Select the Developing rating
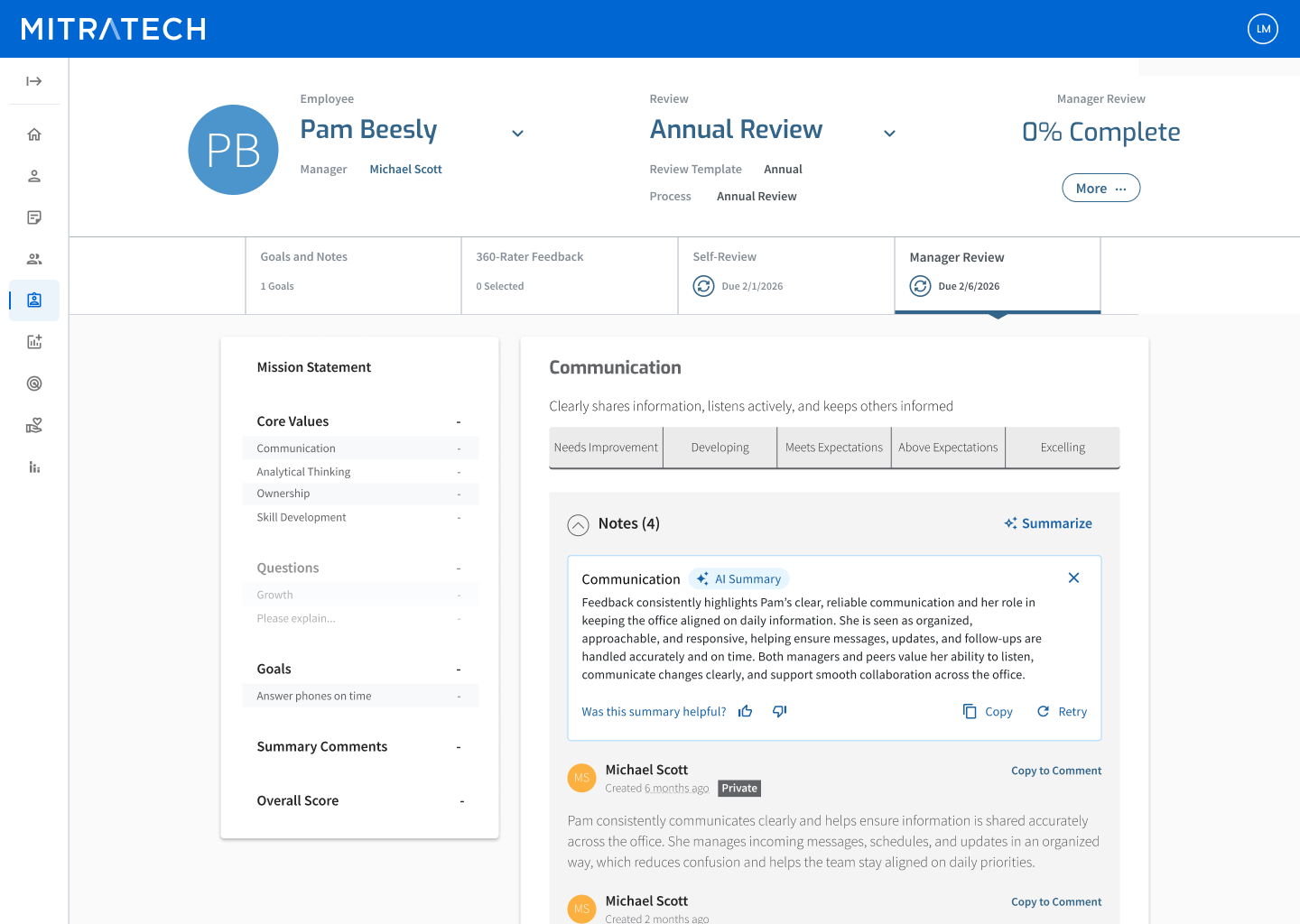This screenshot has height=924, width=1300. point(720,448)
